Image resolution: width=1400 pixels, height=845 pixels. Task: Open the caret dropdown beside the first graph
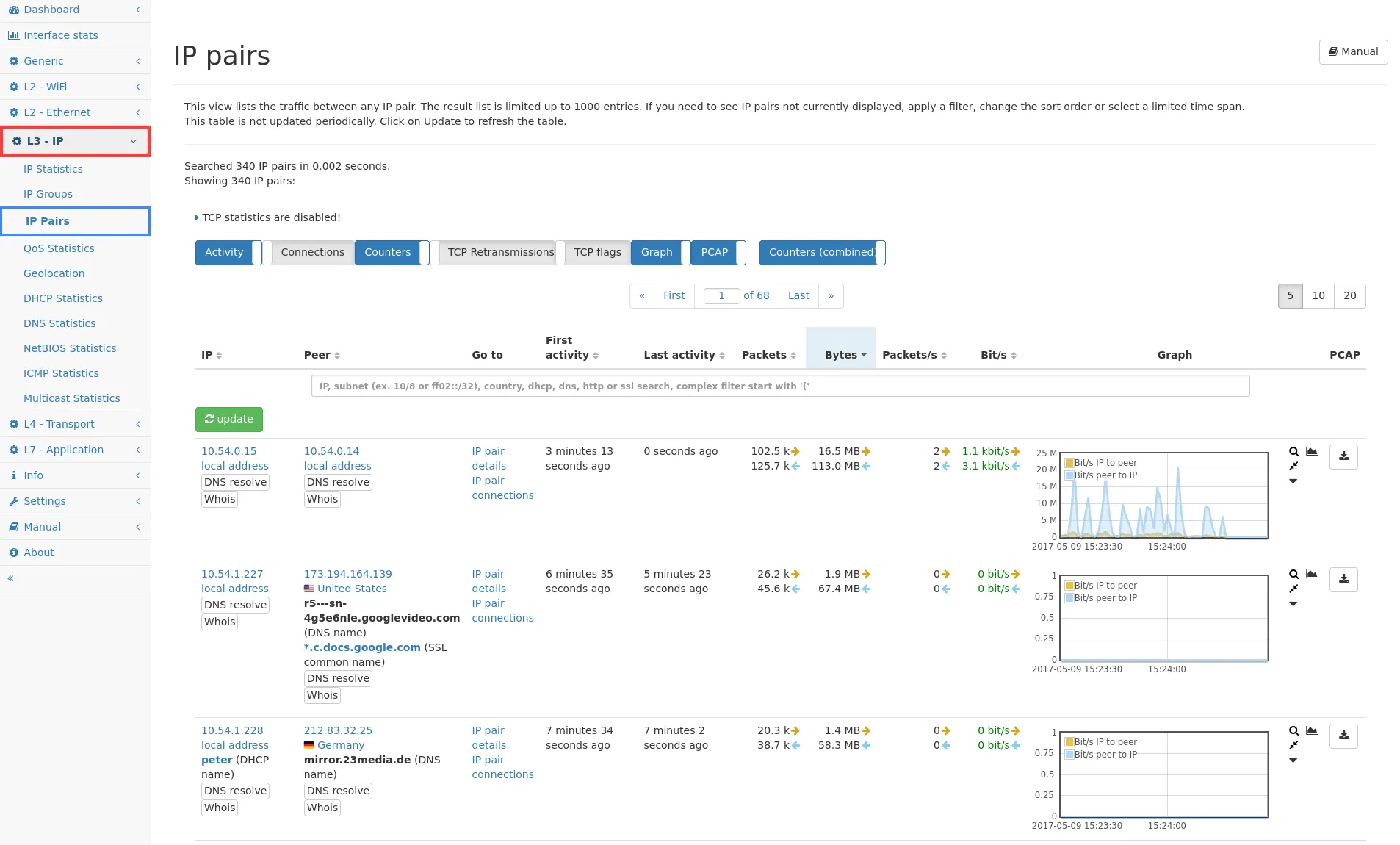coord(1293,481)
